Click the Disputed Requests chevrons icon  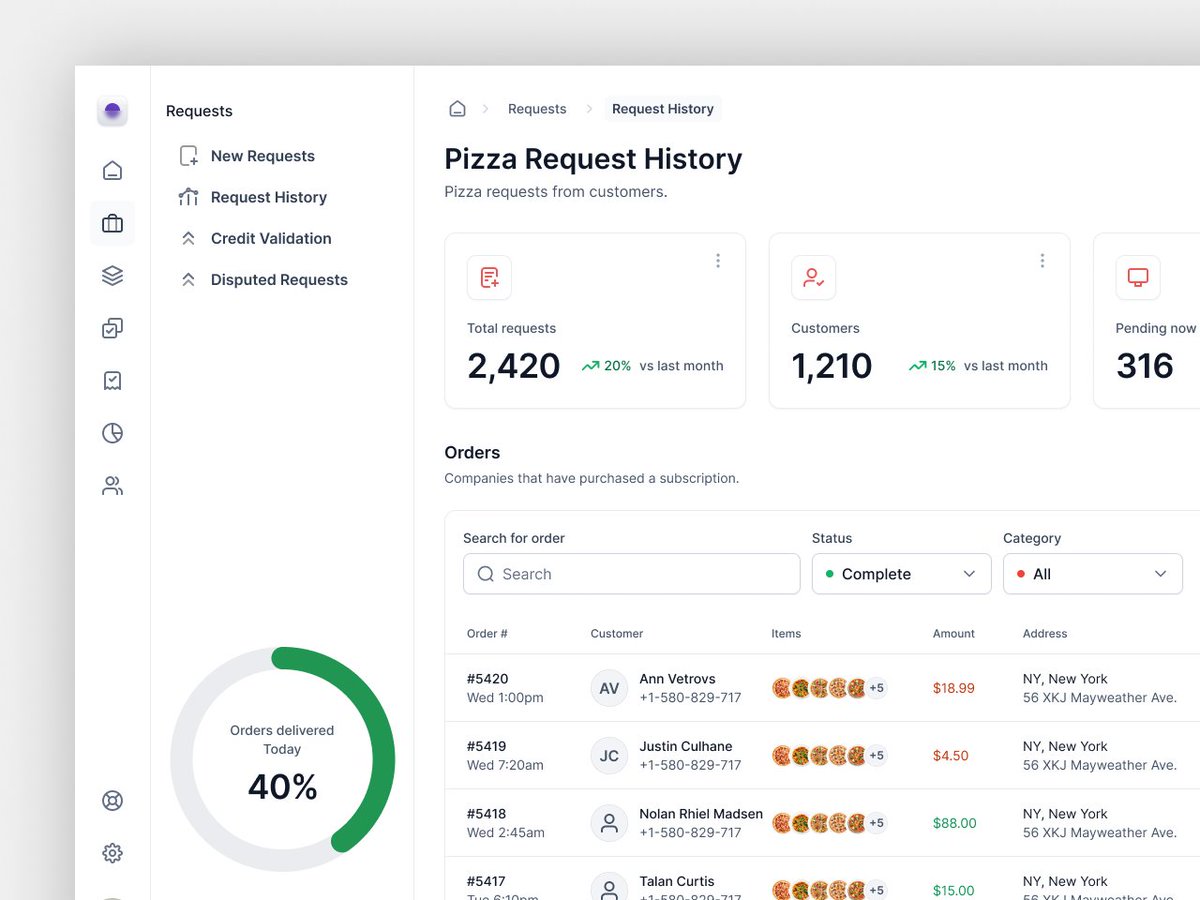point(188,280)
